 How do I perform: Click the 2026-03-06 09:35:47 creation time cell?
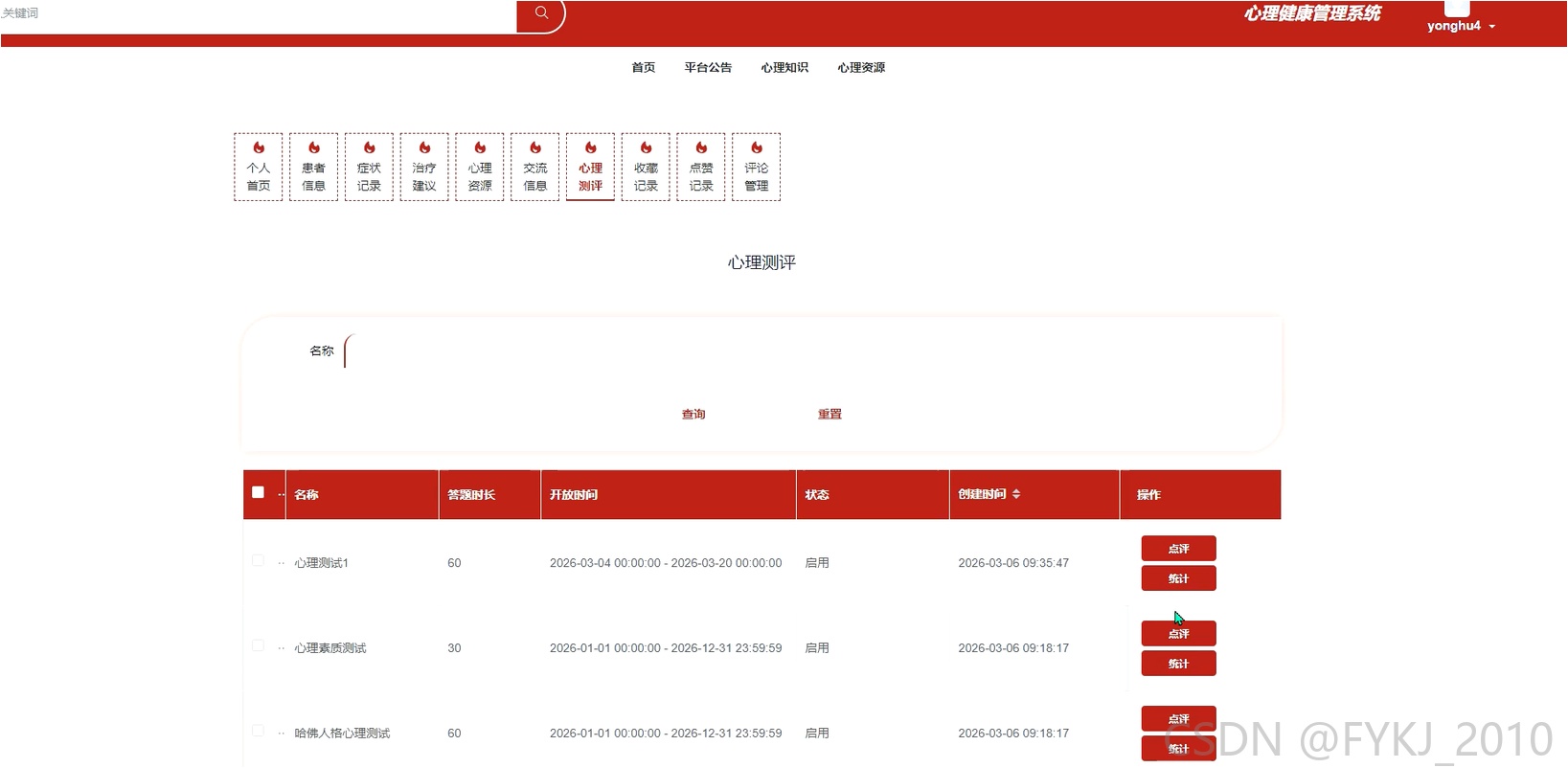click(1013, 563)
